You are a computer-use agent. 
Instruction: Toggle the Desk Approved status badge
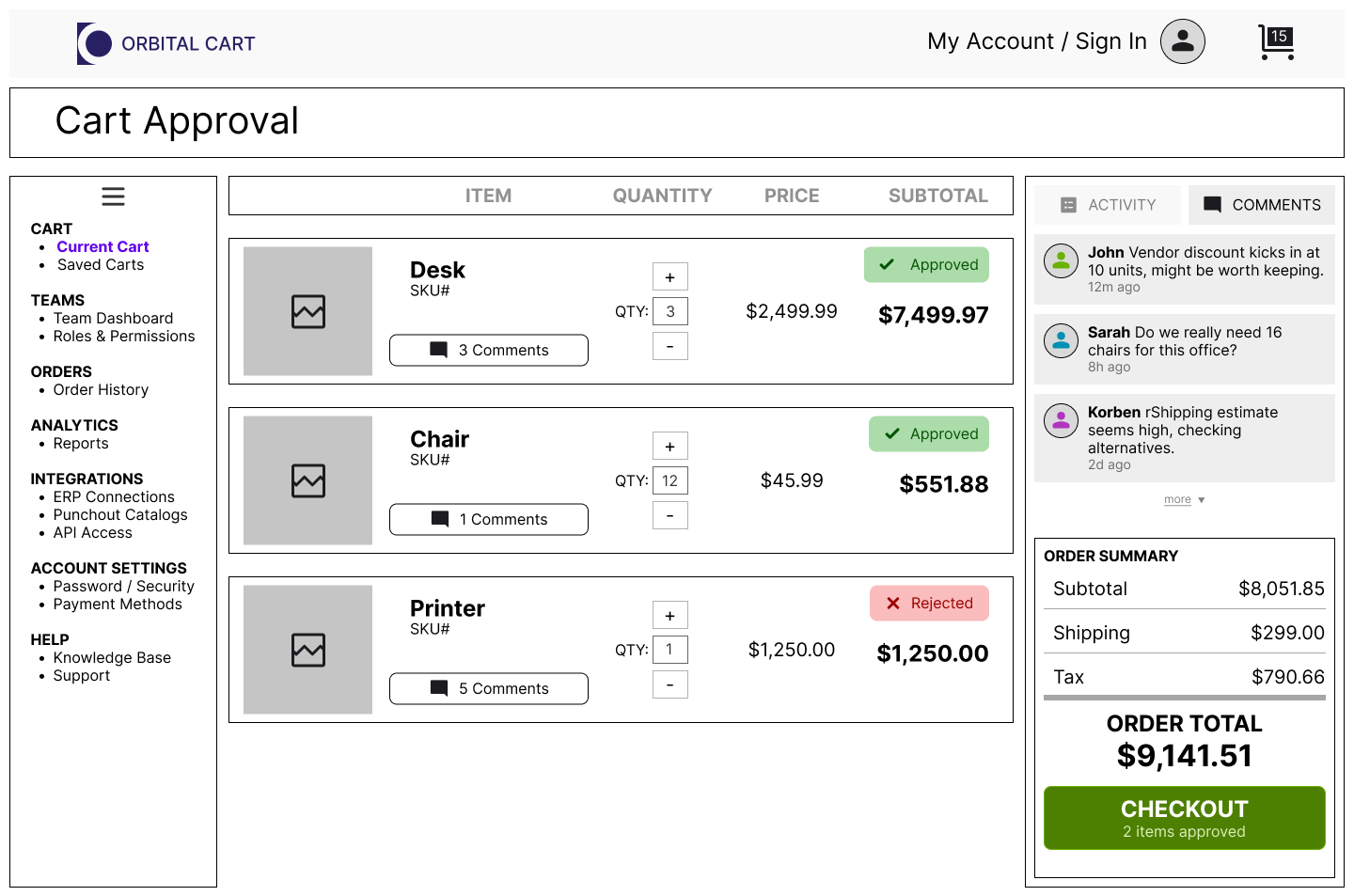click(926, 265)
